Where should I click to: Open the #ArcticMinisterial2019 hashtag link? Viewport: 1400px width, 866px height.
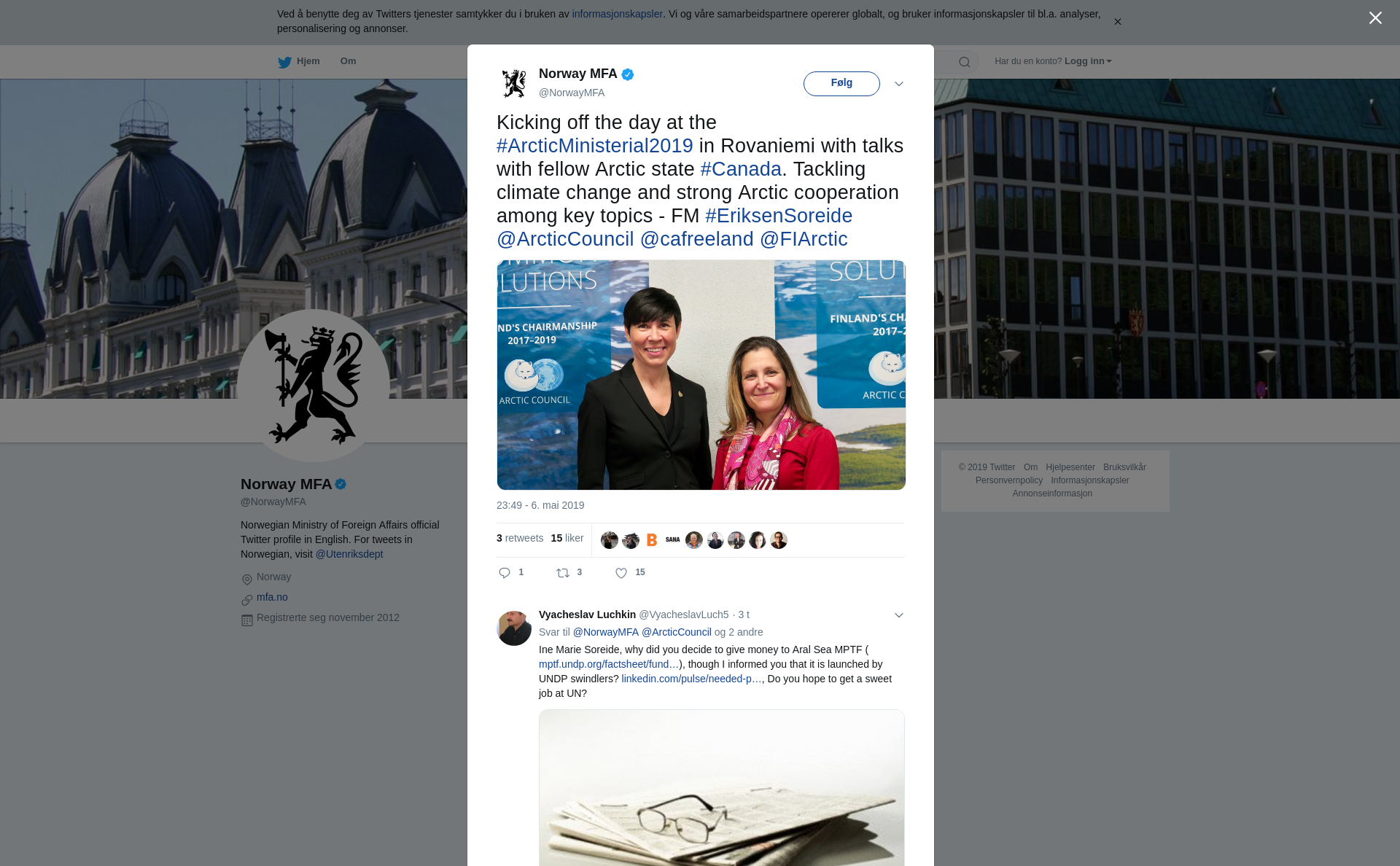(595, 146)
